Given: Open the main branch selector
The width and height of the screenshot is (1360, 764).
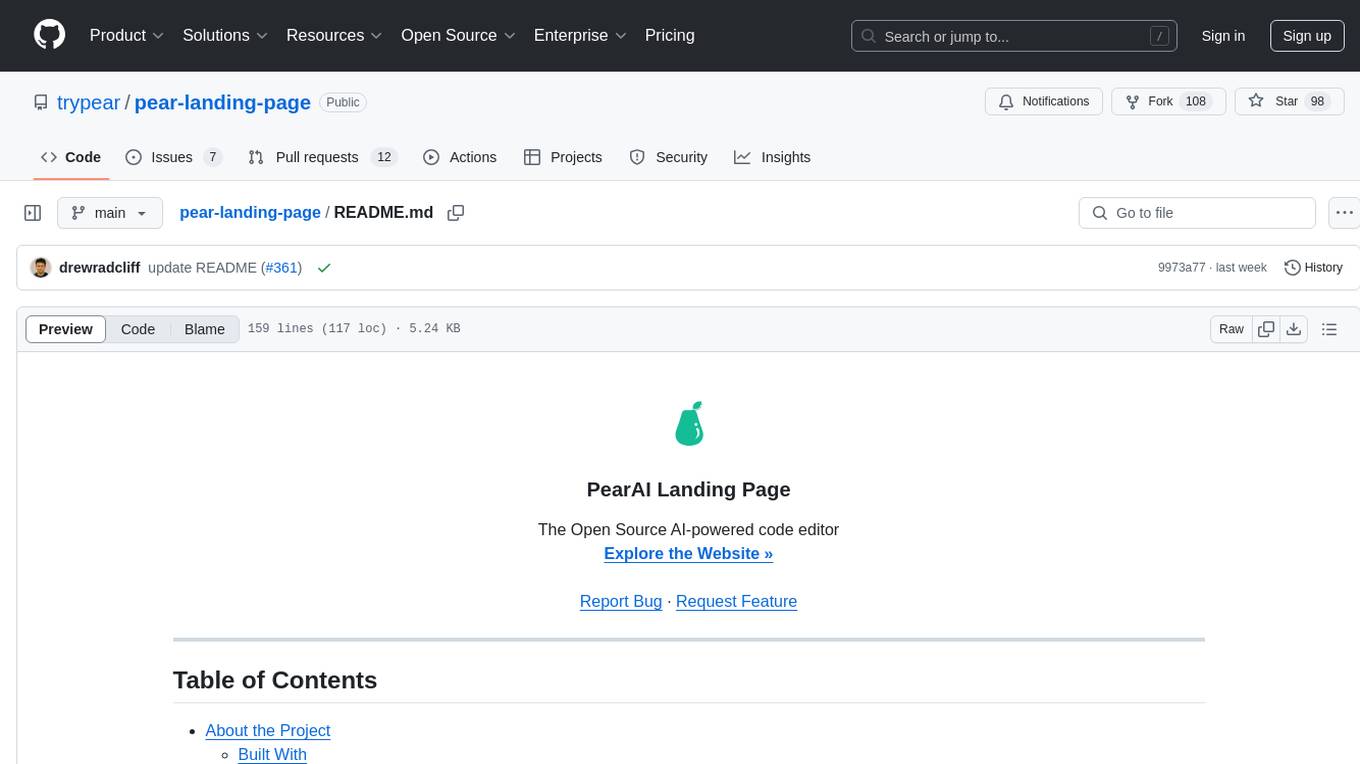Looking at the screenshot, I should (110, 213).
